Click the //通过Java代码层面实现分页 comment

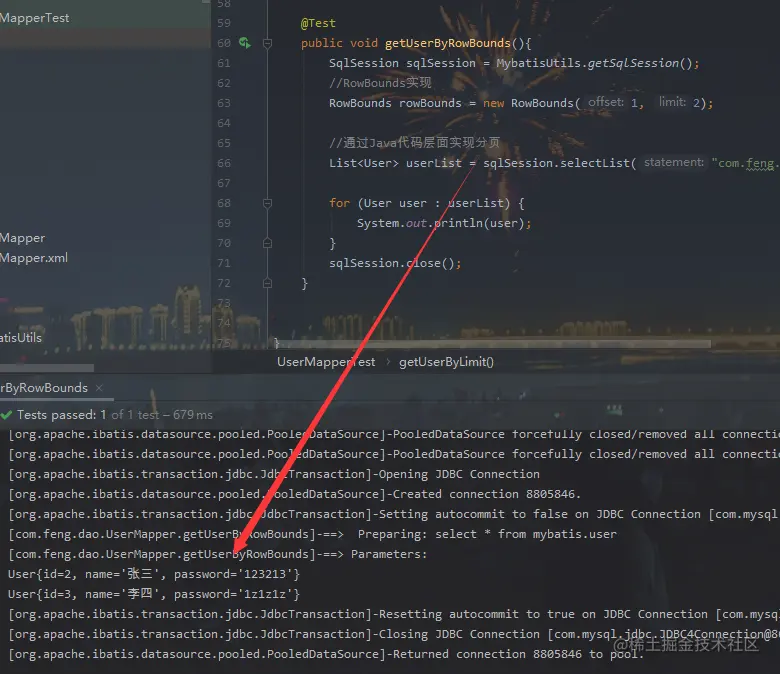(x=414, y=143)
